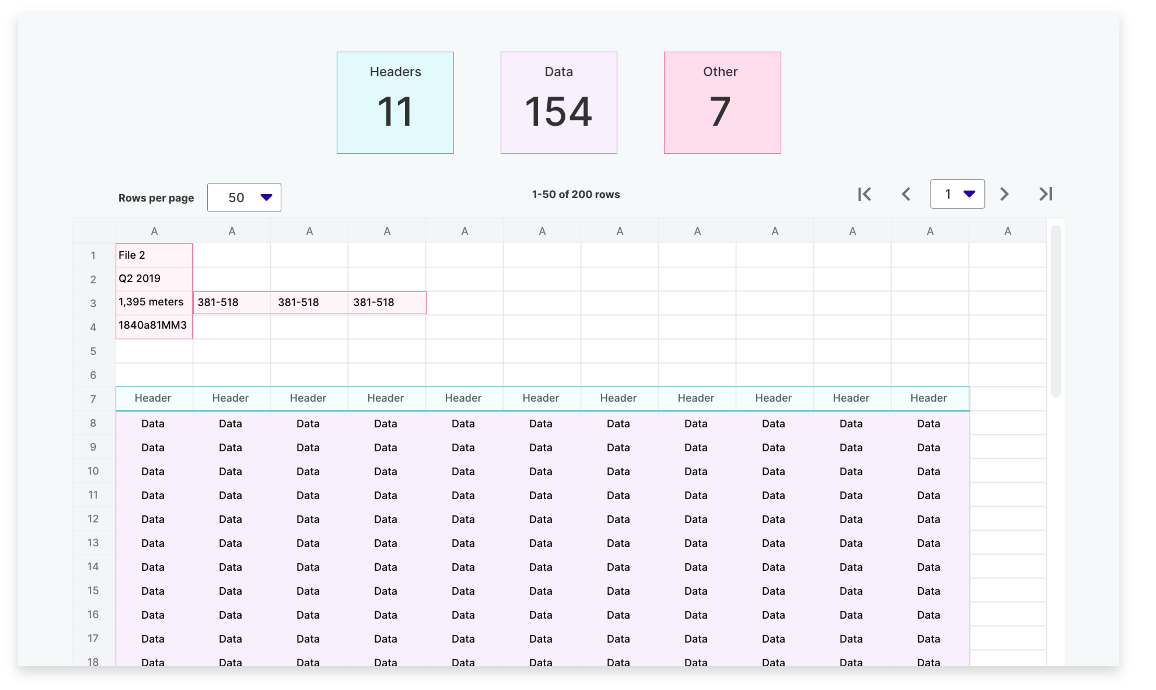The height and width of the screenshot is (690, 1156).
Task: Select the 'File 2' cell
Action: coord(154,255)
